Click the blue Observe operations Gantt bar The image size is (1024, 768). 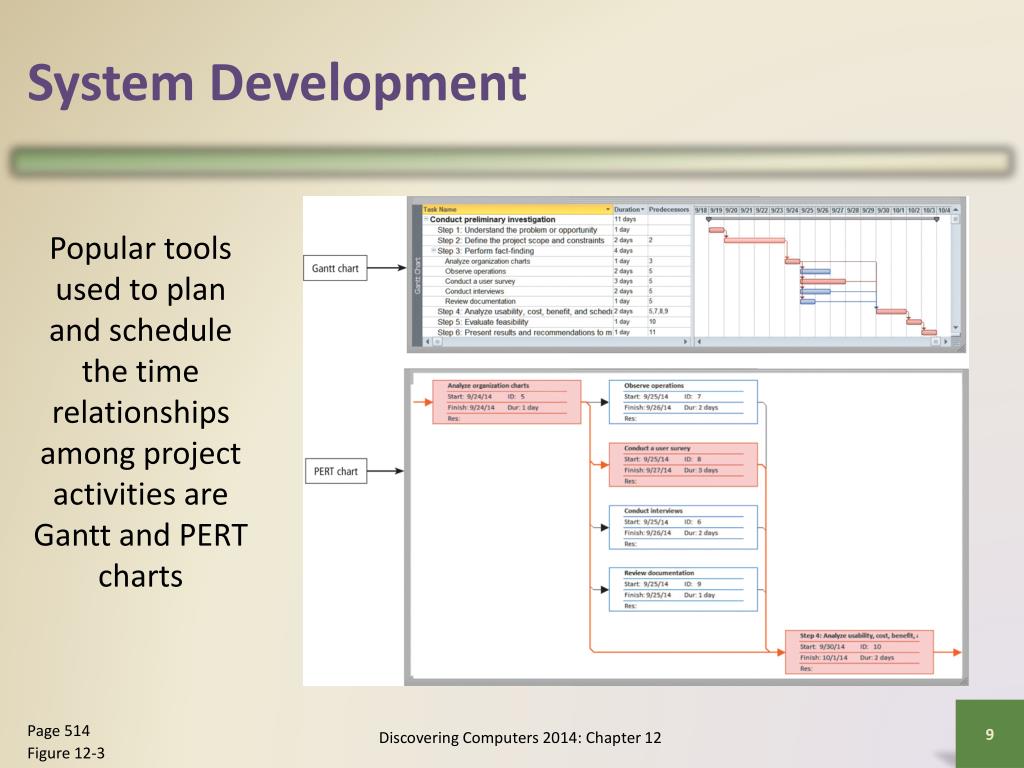(x=815, y=271)
